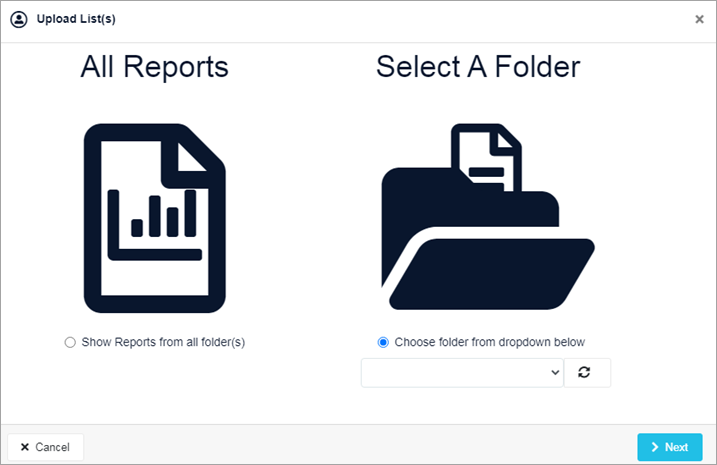
Task: Click the All Reports heading
Action: [155, 67]
